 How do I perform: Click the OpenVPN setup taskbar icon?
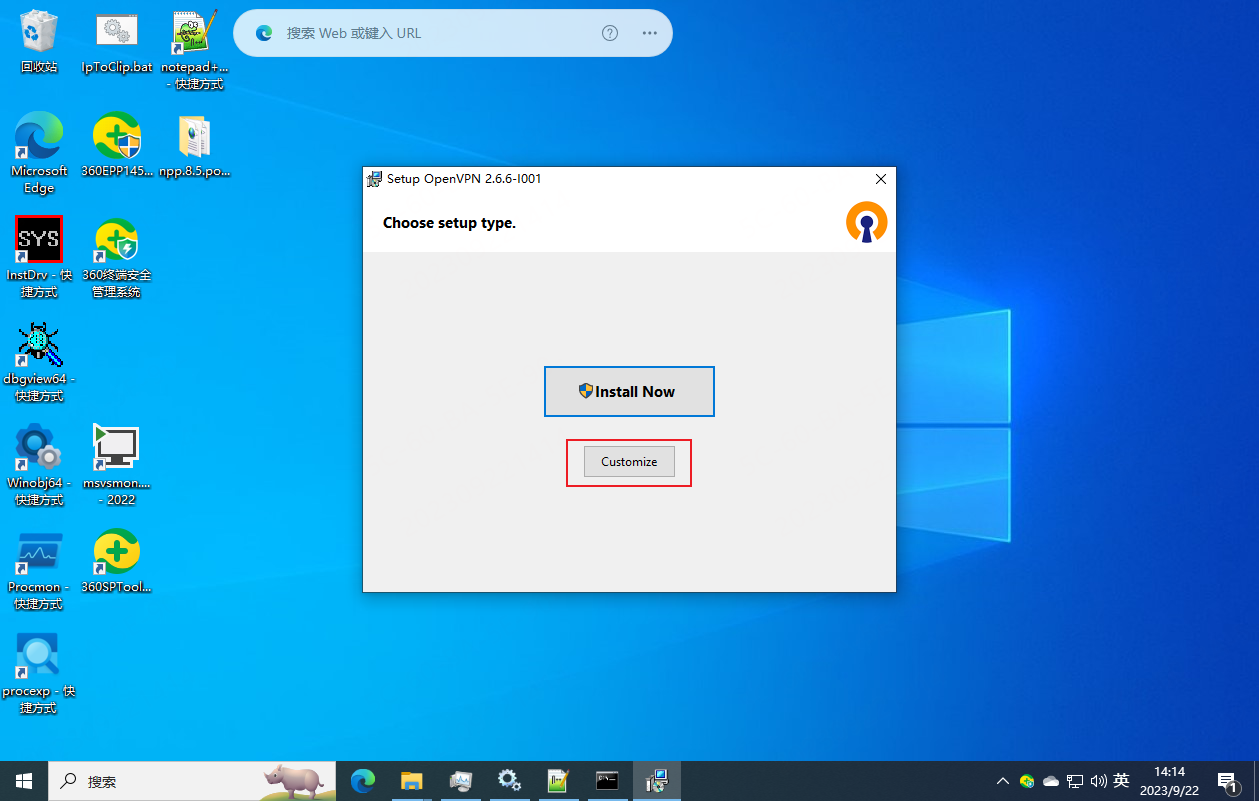pos(656,781)
